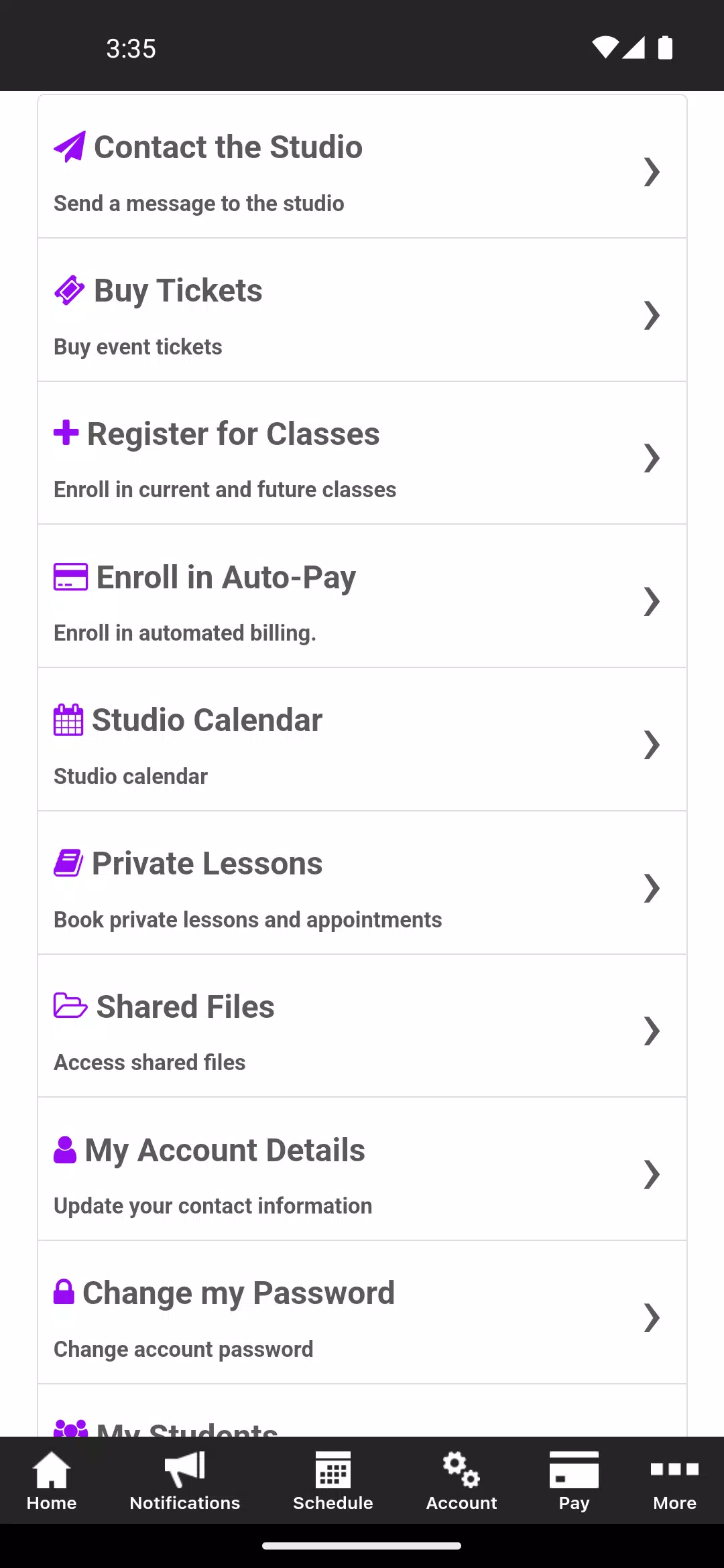Tap the My Account Details person icon
The width and height of the screenshot is (724, 1568).
pyautogui.click(x=65, y=1150)
